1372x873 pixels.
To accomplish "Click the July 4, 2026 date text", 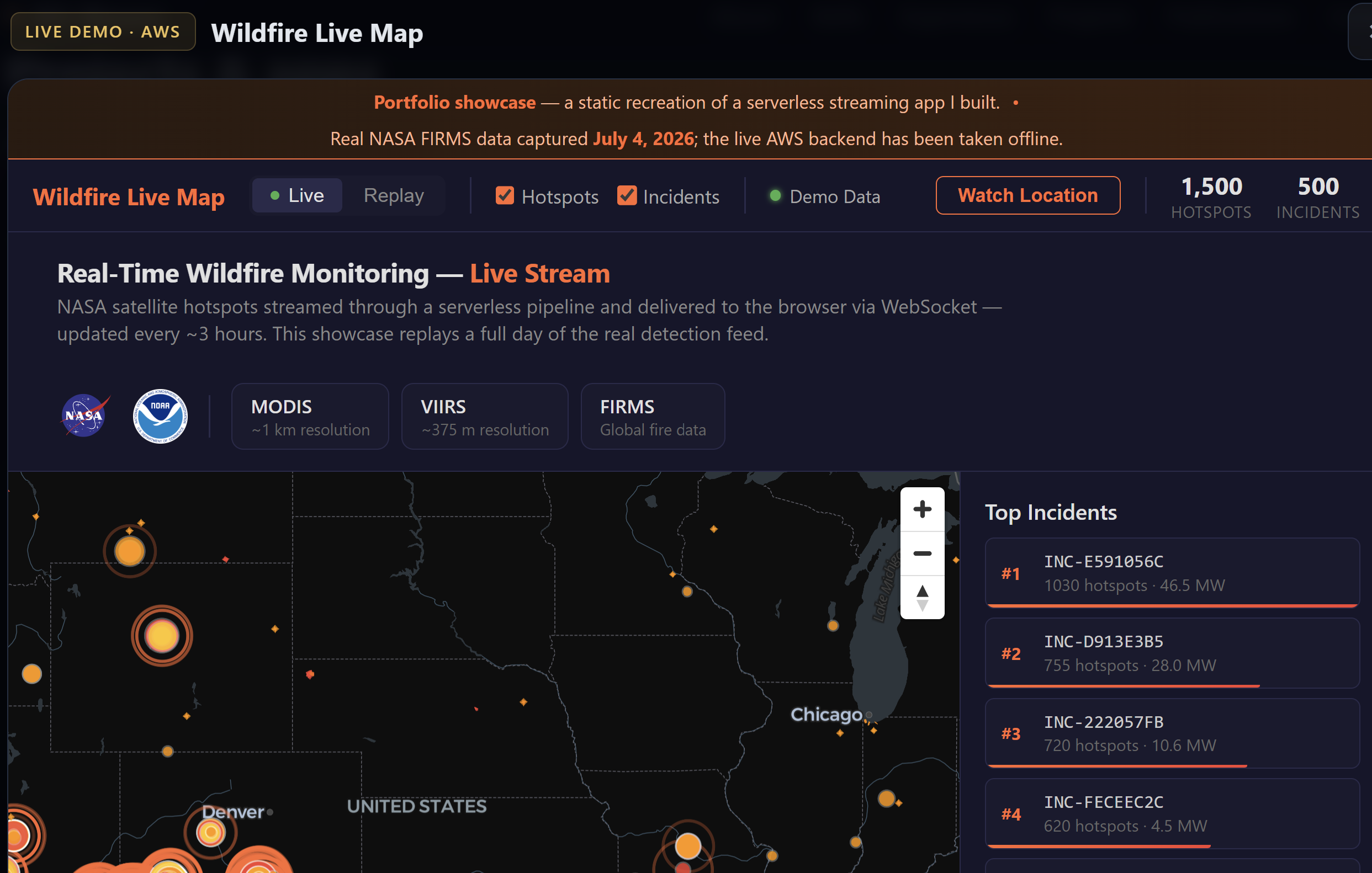I will [643, 139].
